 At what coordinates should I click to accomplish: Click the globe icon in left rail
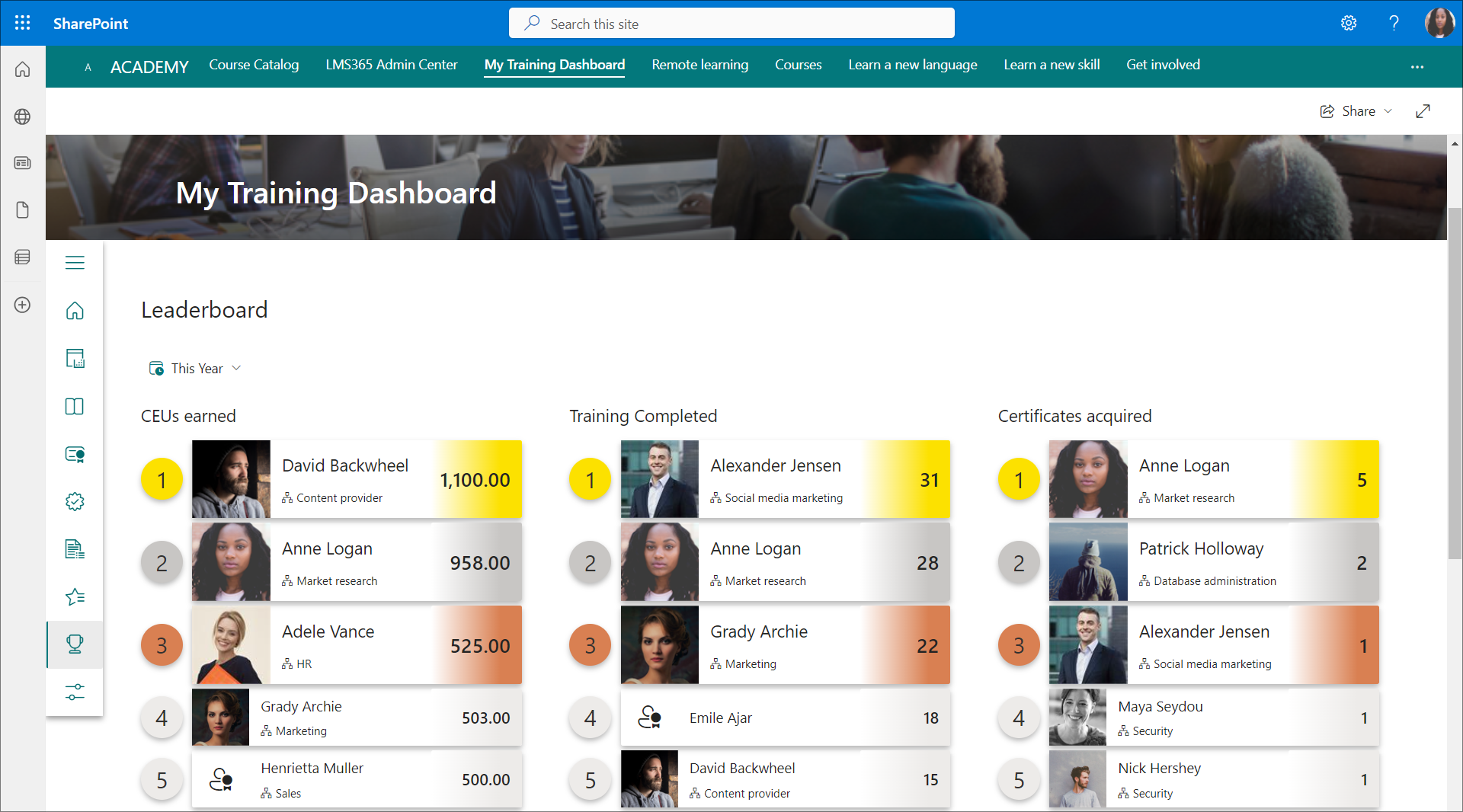(22, 117)
